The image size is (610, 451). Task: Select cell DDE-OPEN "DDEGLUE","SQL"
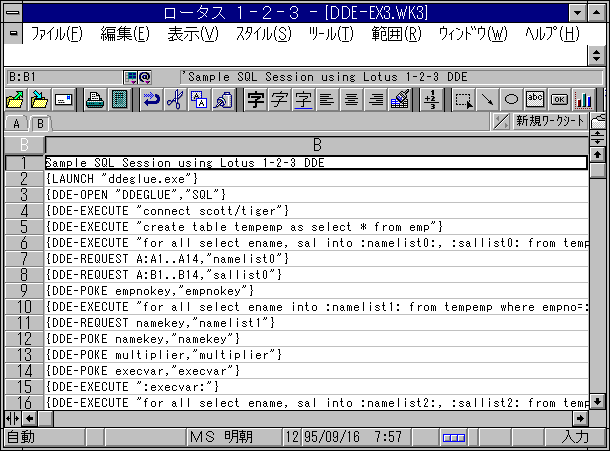(317, 195)
